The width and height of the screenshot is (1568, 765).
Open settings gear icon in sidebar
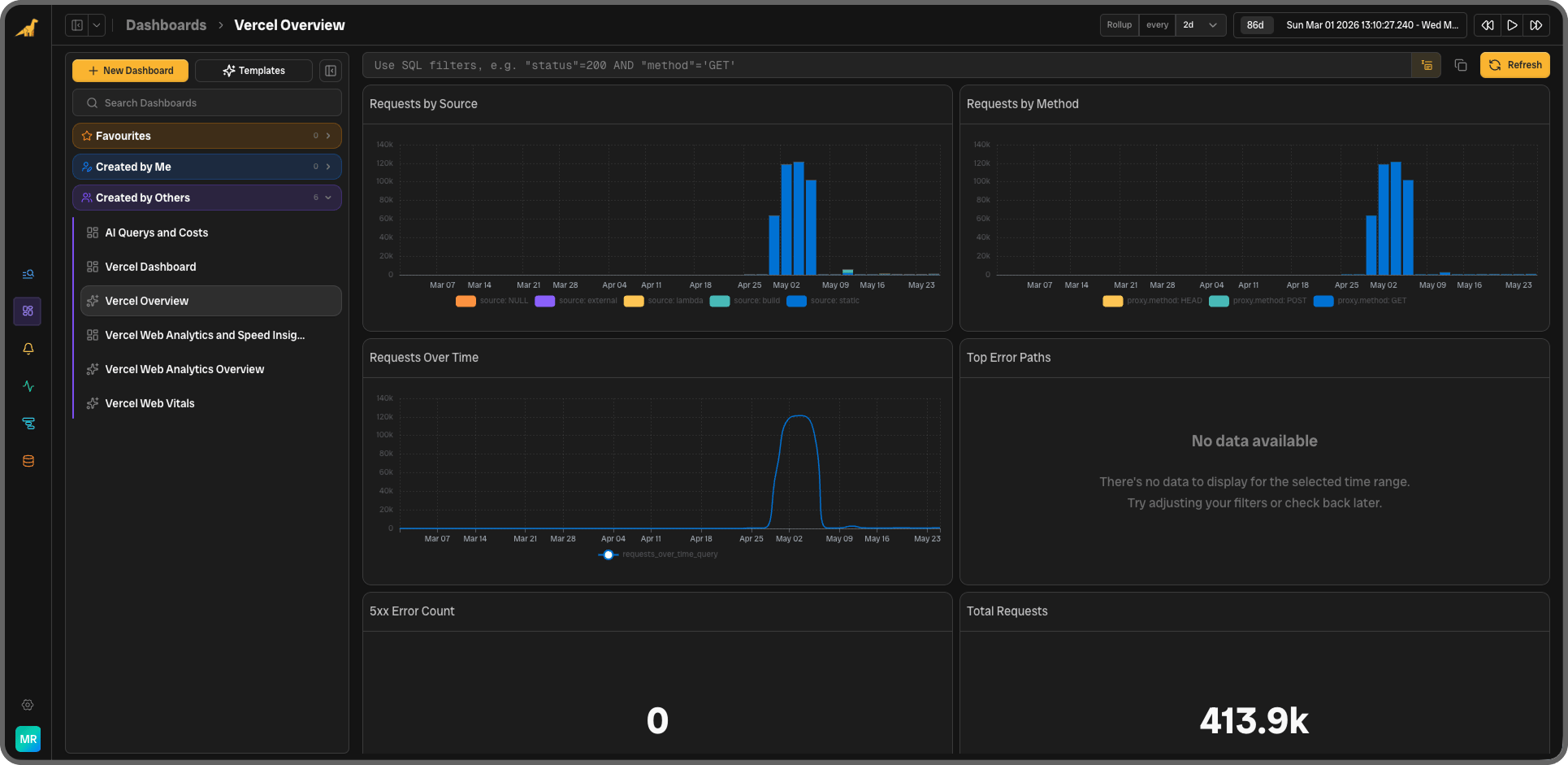click(28, 705)
